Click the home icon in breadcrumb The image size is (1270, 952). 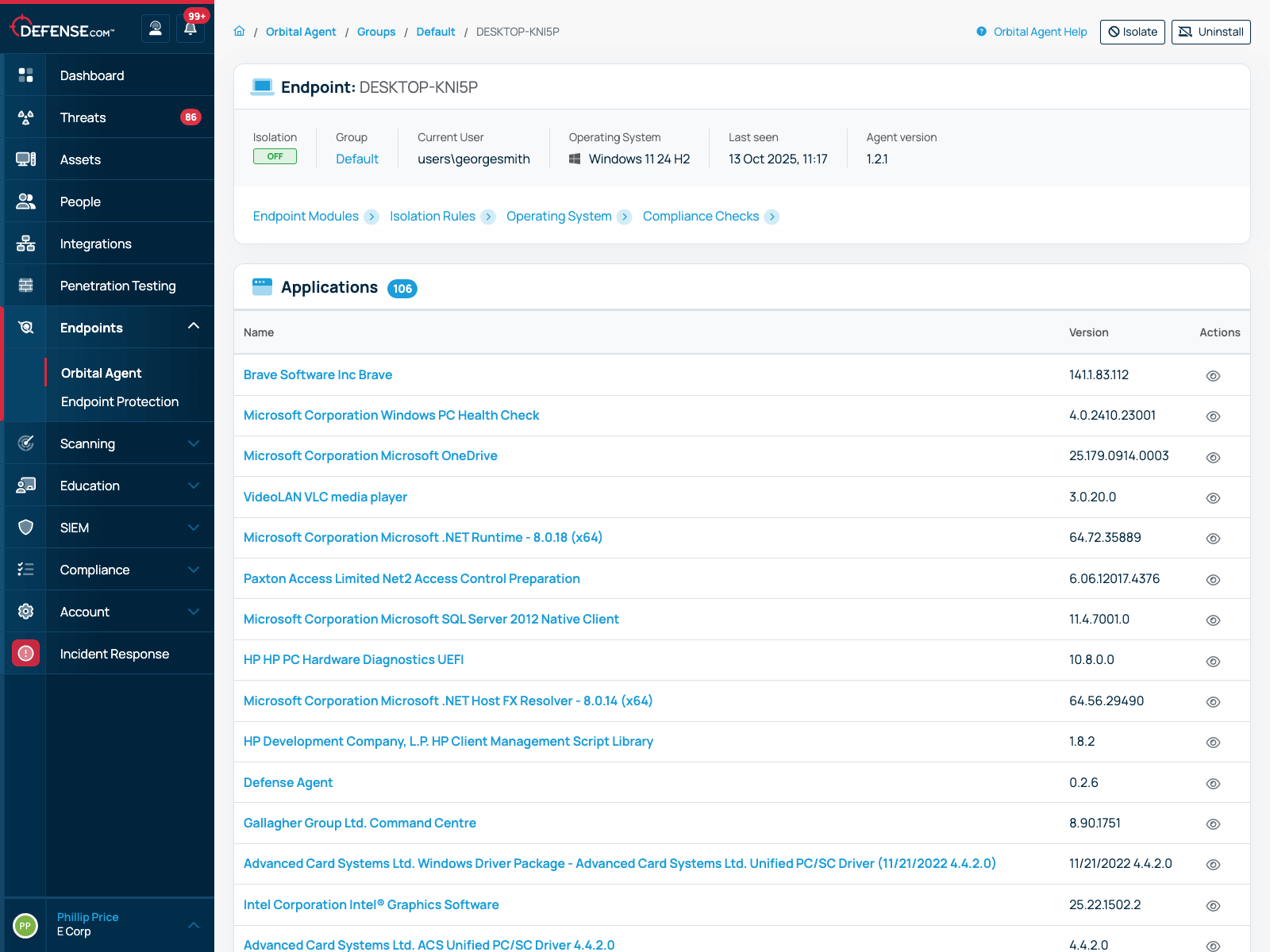point(239,32)
